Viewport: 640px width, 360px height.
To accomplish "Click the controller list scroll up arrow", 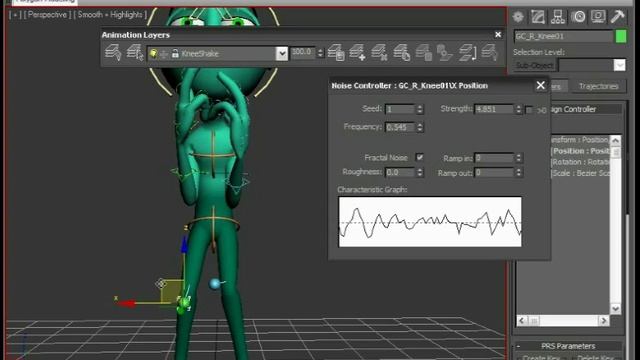I will coord(616,141).
